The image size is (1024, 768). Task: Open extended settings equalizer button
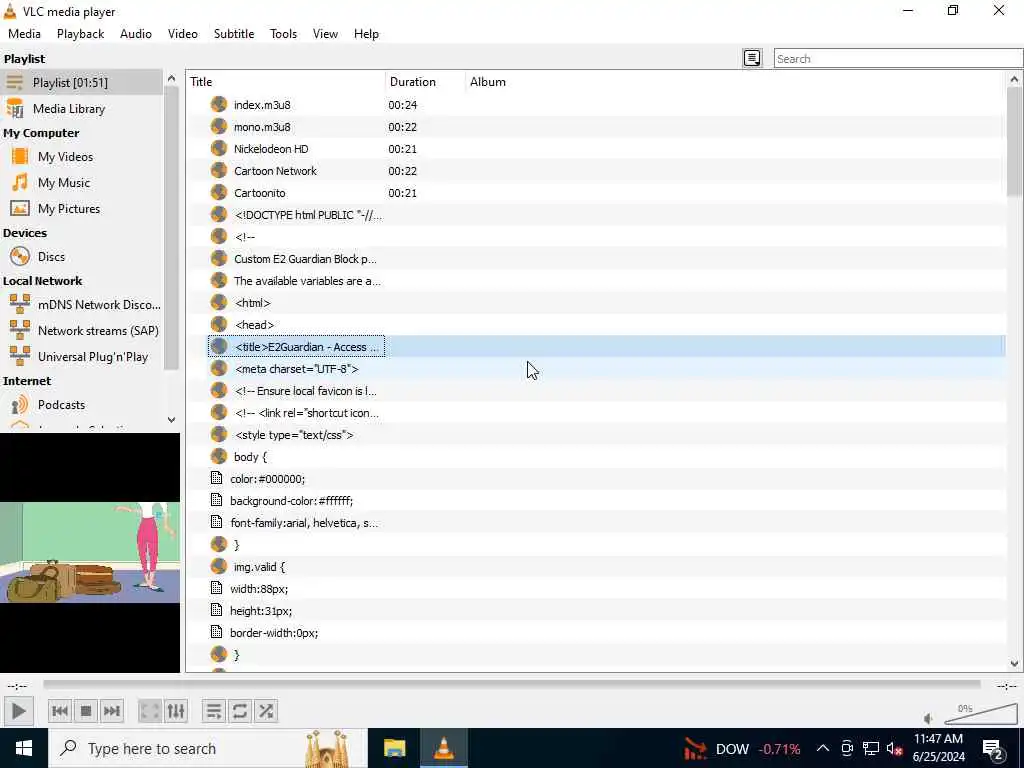coord(176,711)
